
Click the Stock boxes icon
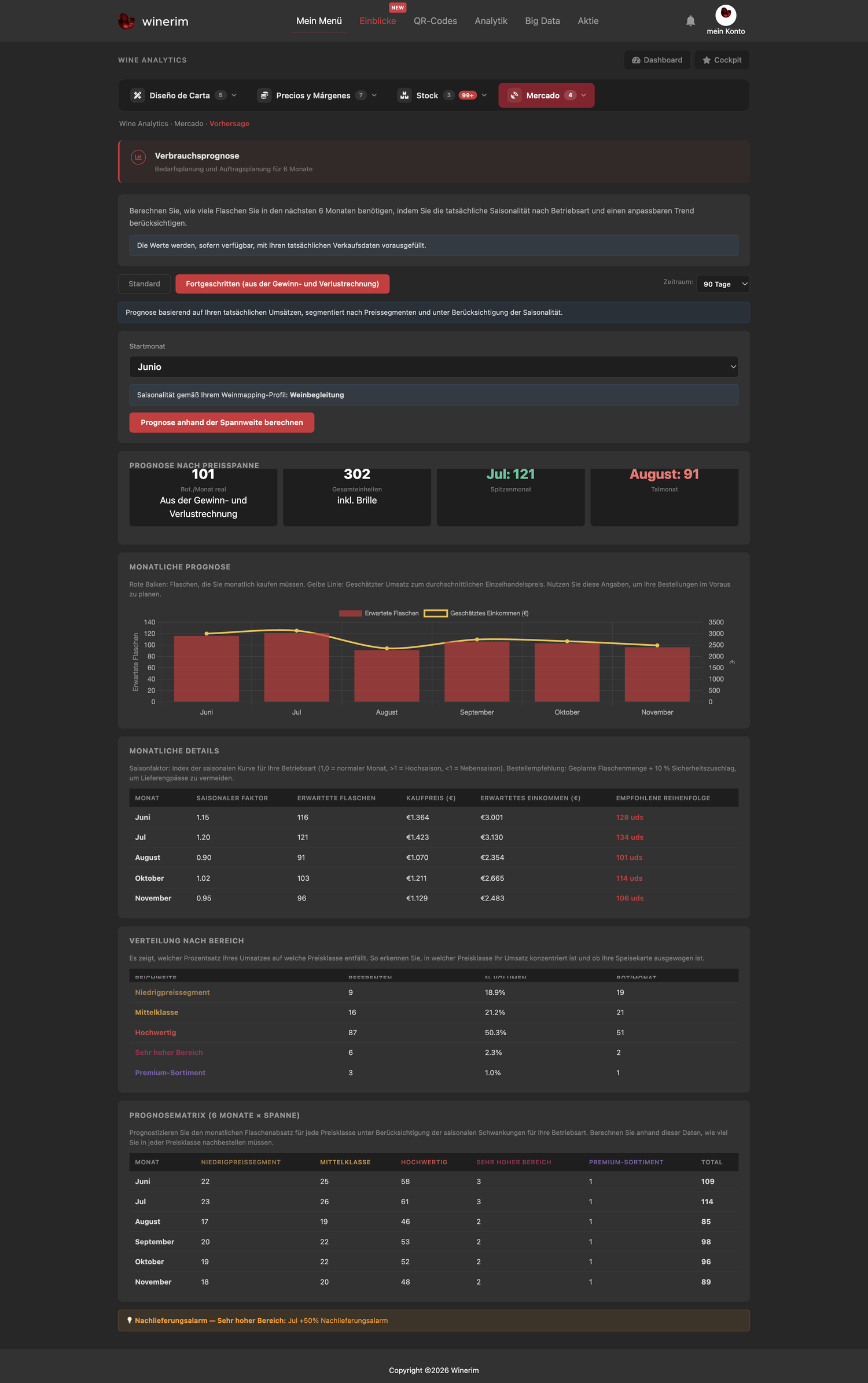click(404, 95)
